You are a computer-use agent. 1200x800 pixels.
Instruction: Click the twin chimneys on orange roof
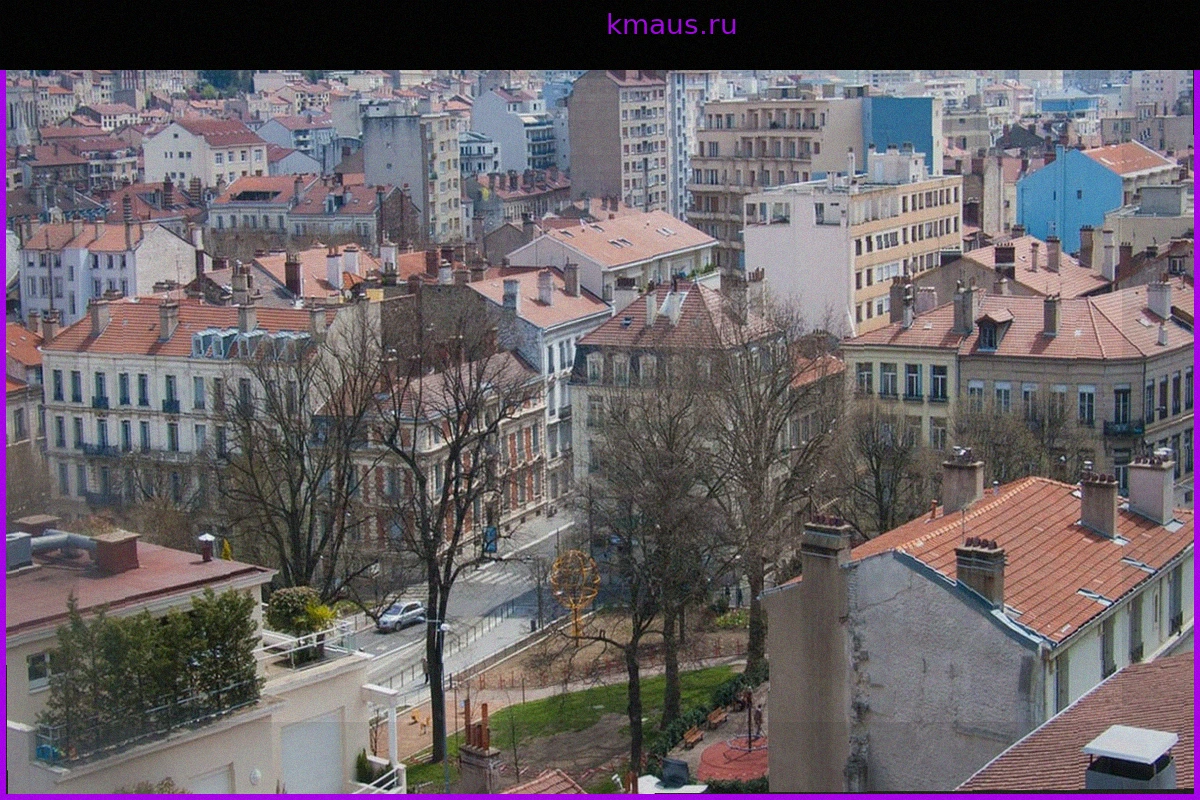[x=1128, y=495]
